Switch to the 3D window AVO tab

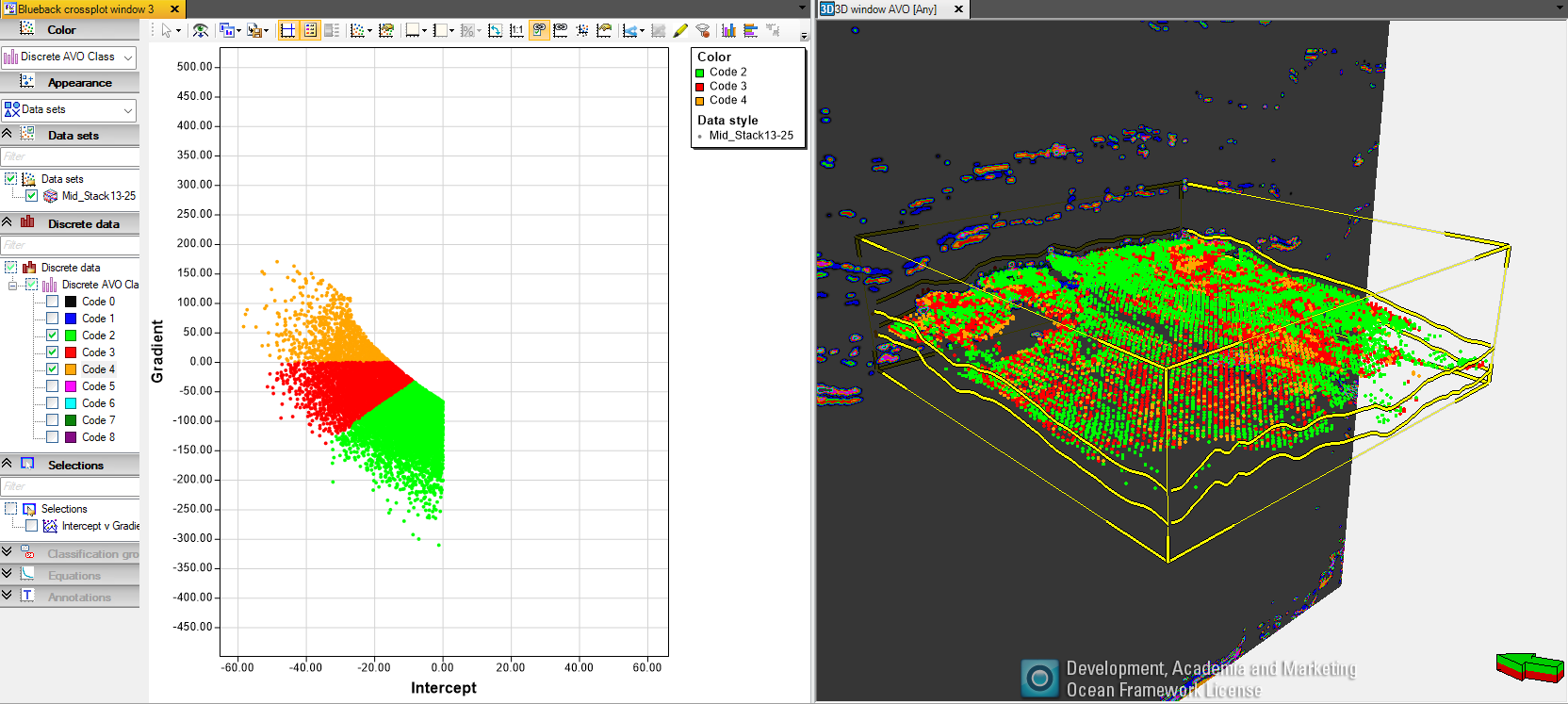[x=886, y=8]
